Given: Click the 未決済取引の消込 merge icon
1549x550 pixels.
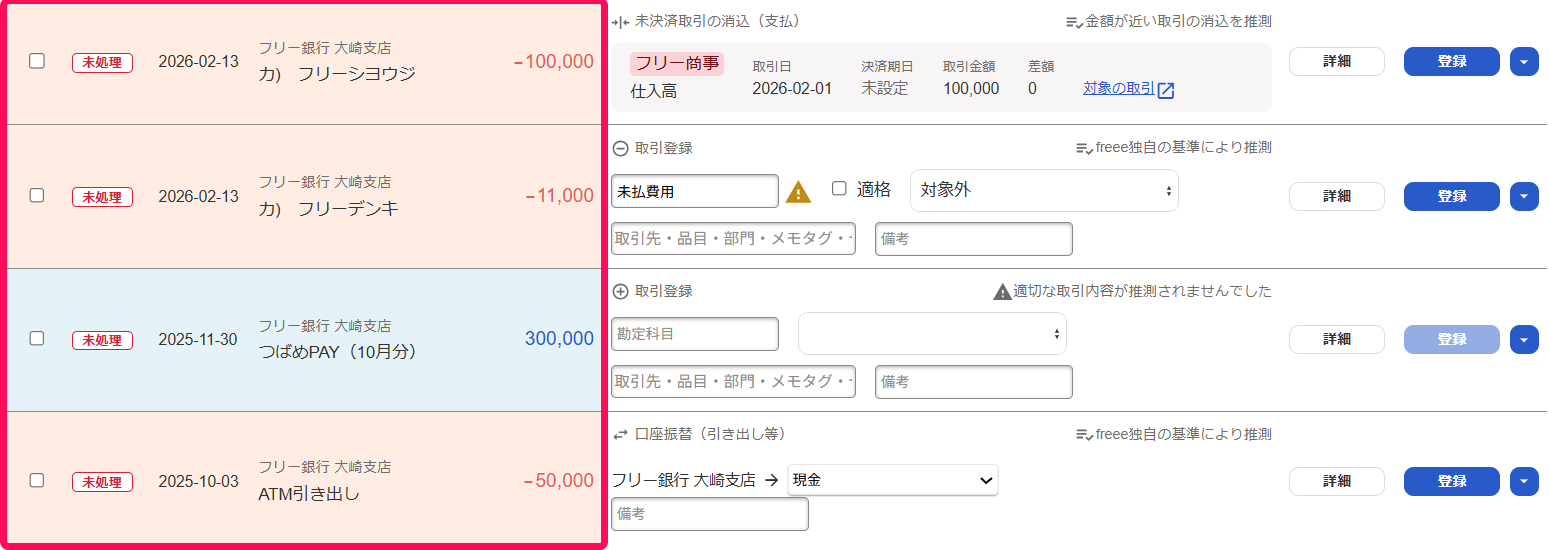Looking at the screenshot, I should (620, 21).
